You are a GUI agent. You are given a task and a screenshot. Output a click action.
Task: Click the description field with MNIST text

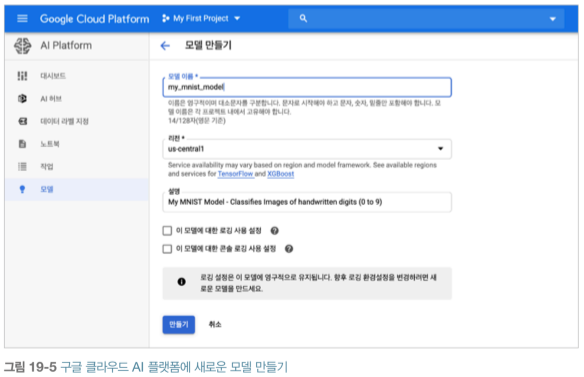(x=307, y=202)
